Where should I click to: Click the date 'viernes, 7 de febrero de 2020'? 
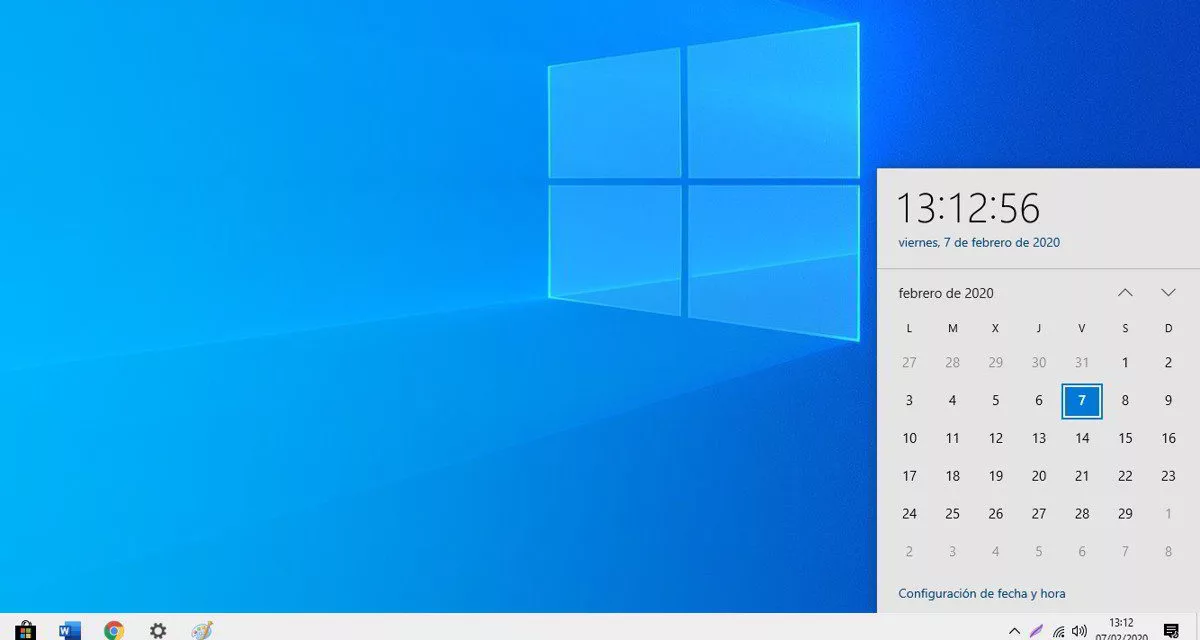pyautogui.click(x=979, y=242)
